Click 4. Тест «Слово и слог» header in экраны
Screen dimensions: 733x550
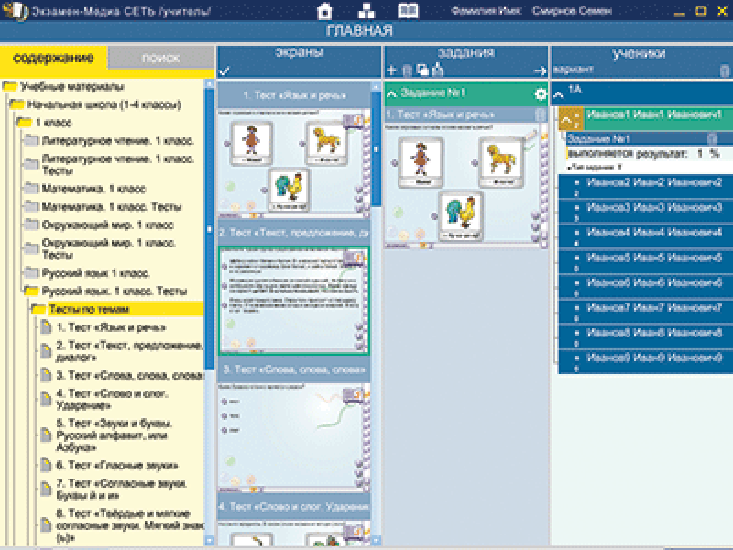(294, 507)
